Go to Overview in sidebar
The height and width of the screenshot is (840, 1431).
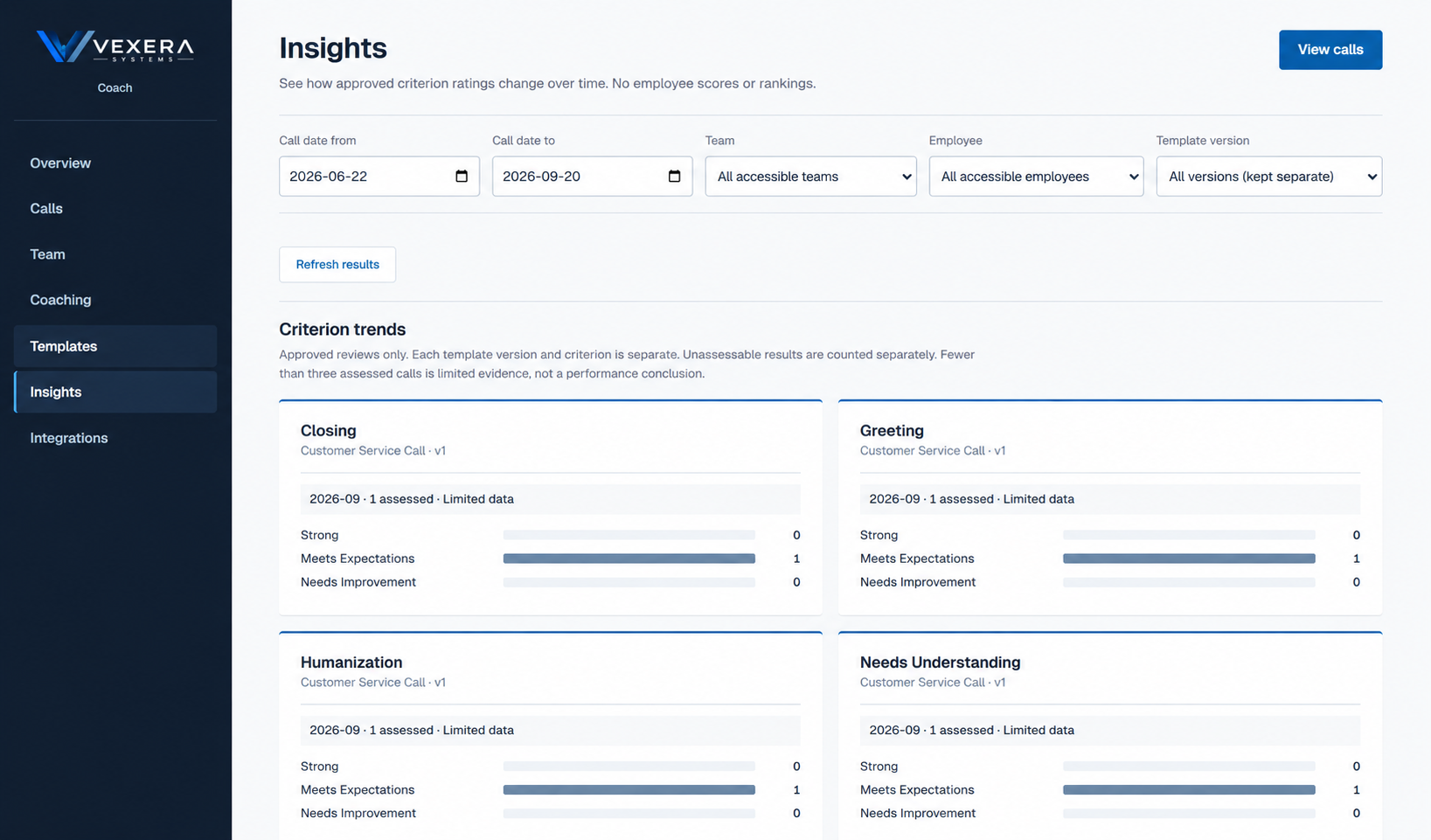[115, 163]
